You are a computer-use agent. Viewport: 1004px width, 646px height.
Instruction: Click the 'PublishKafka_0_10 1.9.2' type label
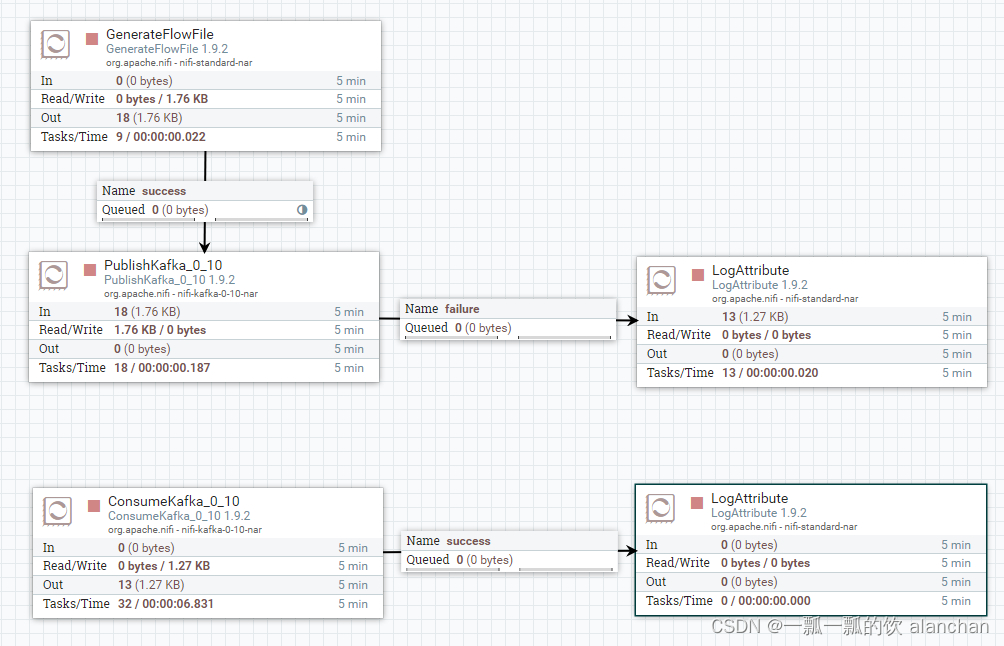pyautogui.click(x=170, y=280)
